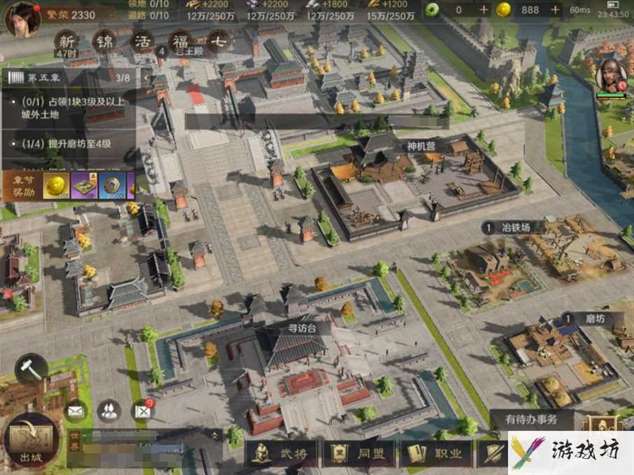Open the people group icon
The image size is (634, 475).
(109, 411)
